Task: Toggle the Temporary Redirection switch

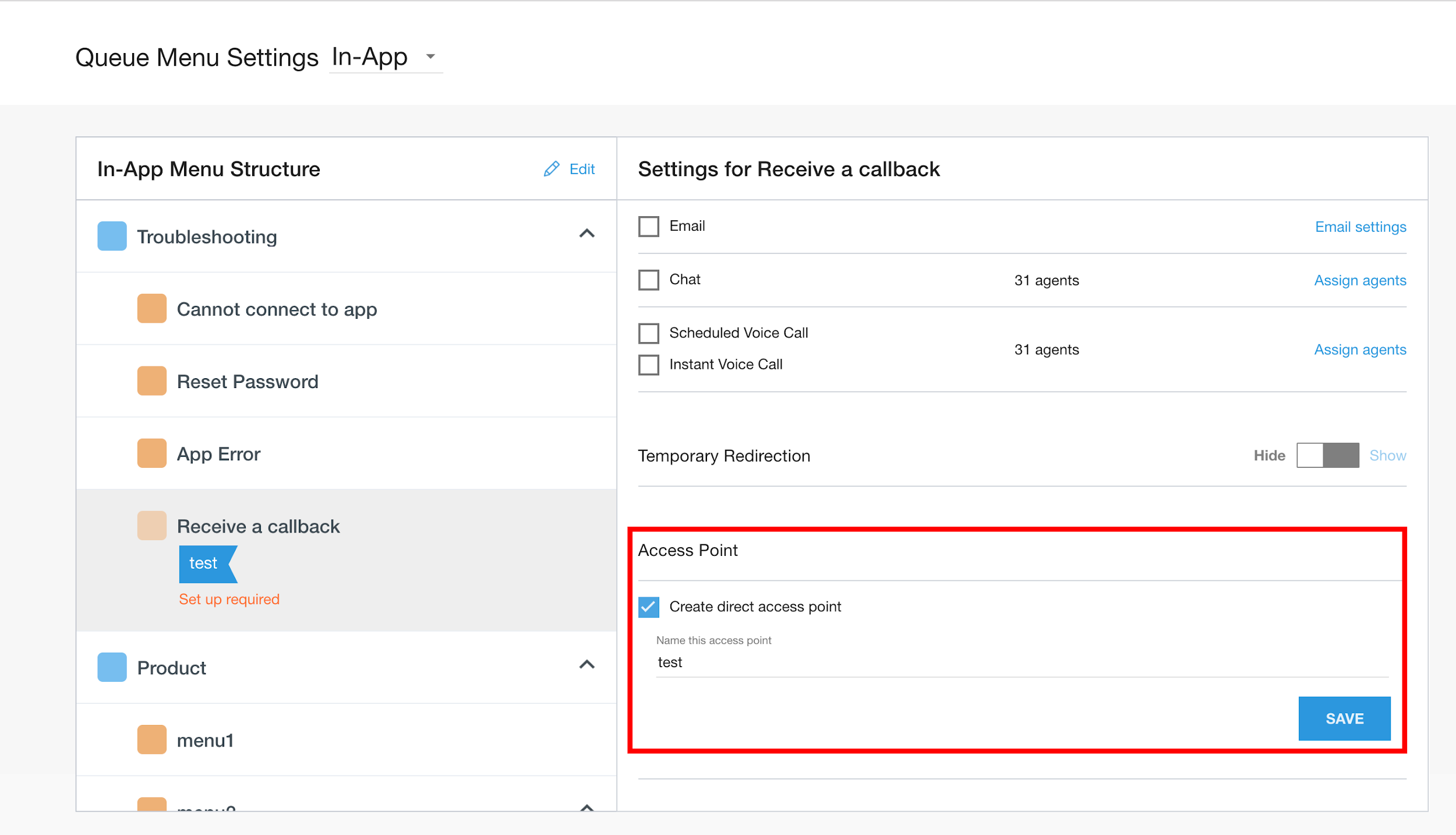Action: [1327, 455]
